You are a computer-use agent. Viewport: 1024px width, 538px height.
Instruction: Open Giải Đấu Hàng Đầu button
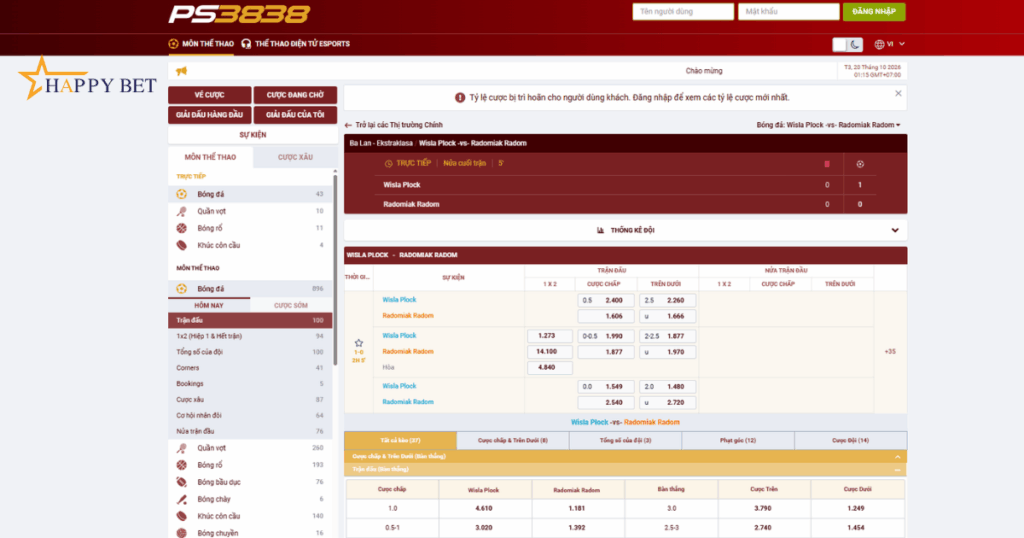(210, 114)
